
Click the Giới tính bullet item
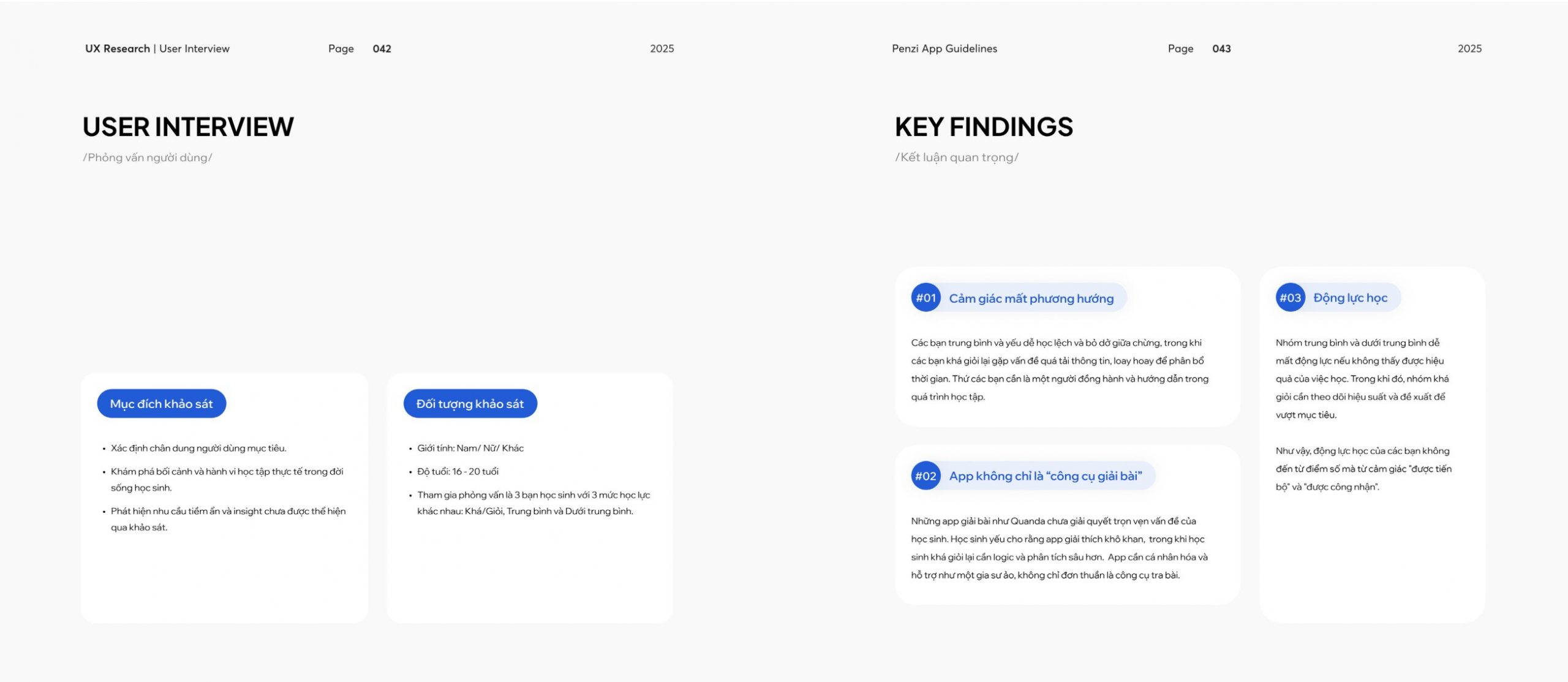coord(470,448)
